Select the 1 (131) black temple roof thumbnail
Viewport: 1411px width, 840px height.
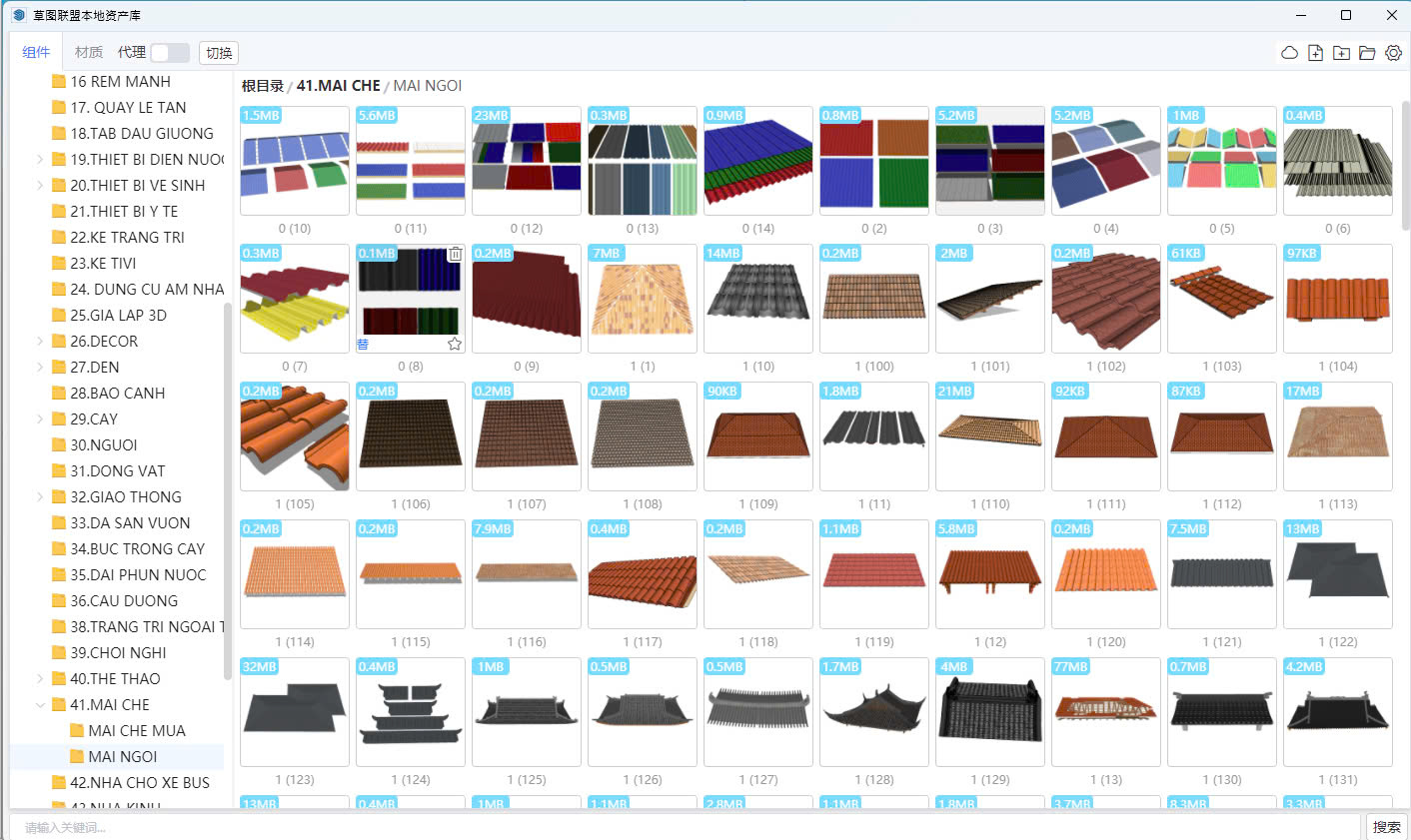[1338, 712]
